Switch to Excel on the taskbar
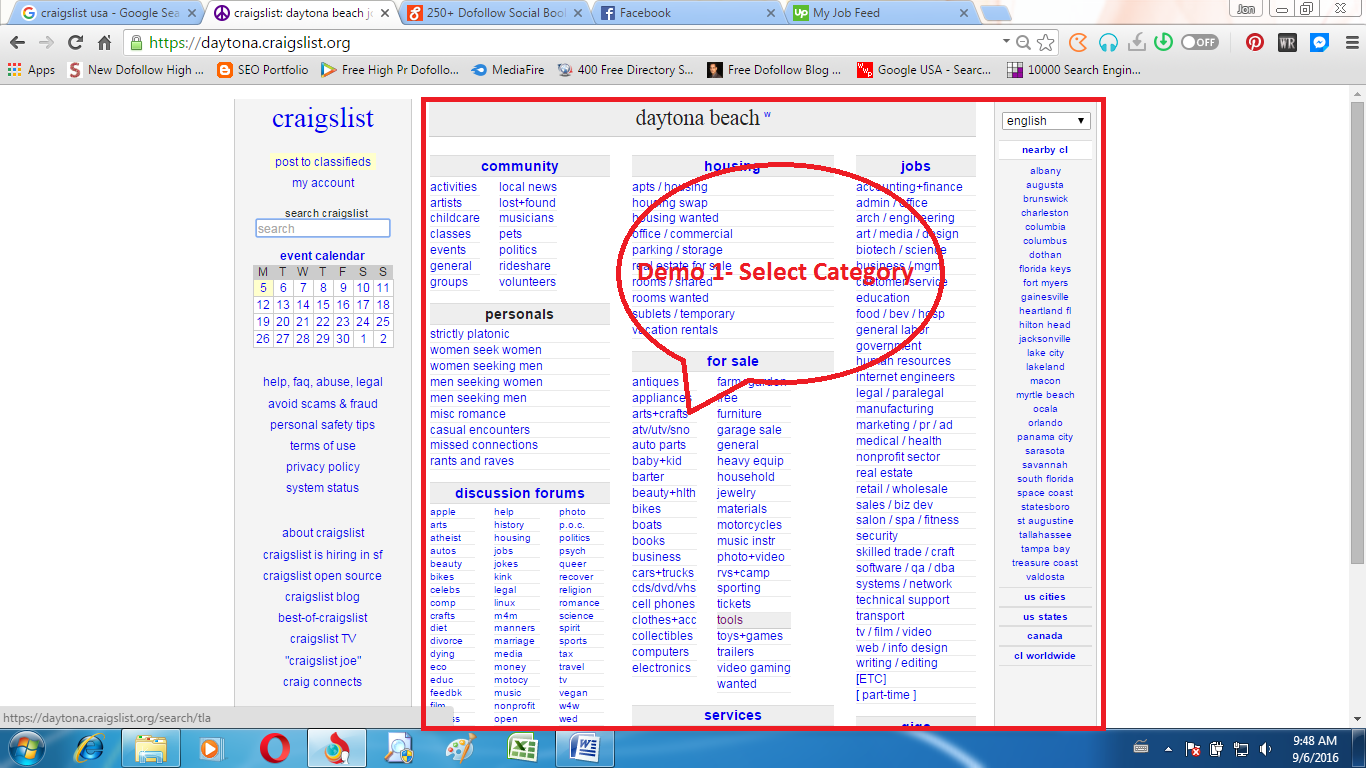Screen dimensions: 1366x768 tap(523, 748)
